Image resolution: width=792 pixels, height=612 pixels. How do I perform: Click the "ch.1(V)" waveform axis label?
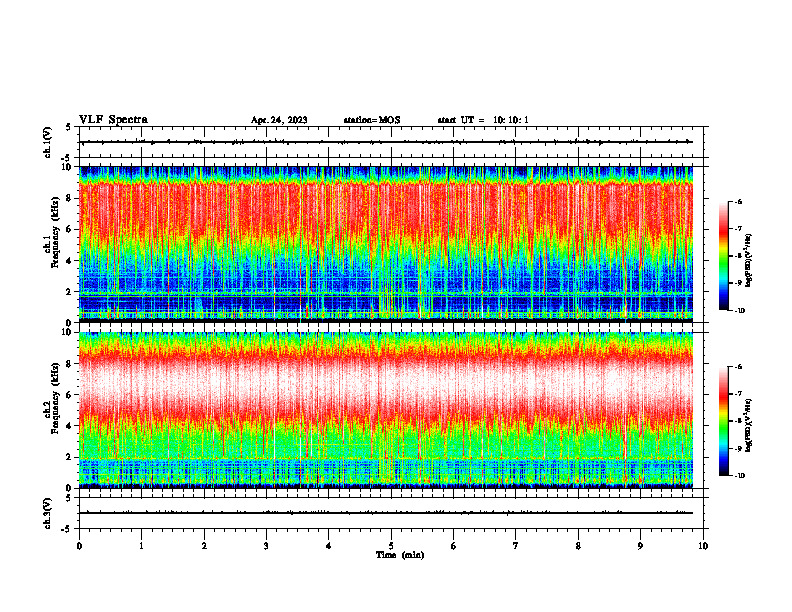48,142
